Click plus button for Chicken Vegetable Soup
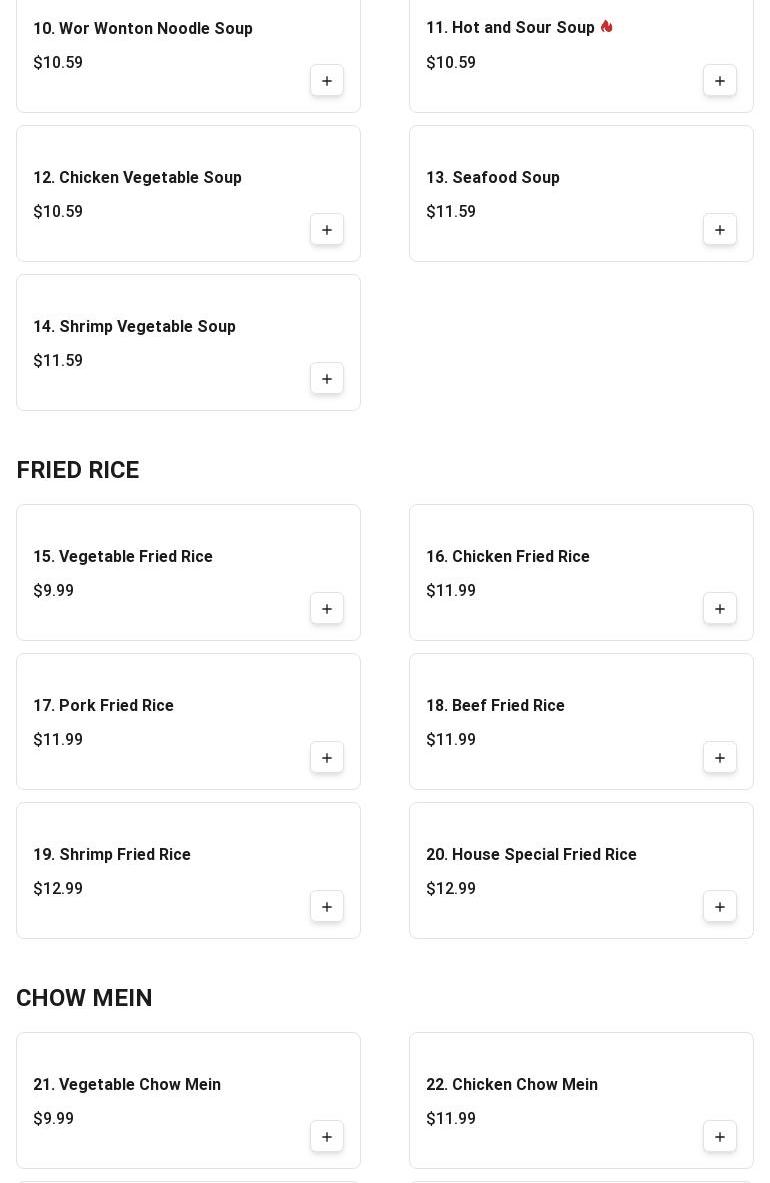The height and width of the screenshot is (1183, 770). pyautogui.click(x=327, y=230)
